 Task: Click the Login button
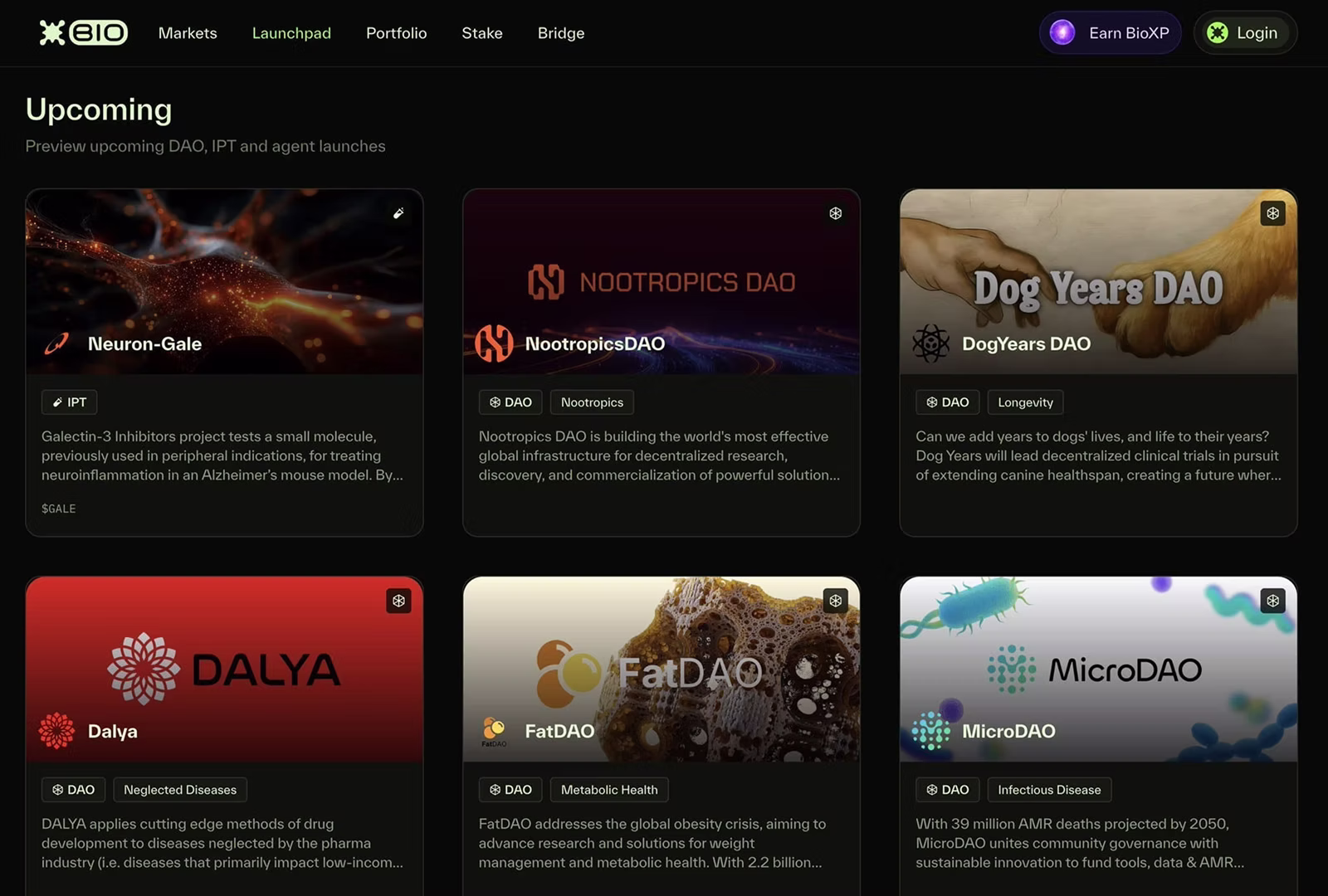(x=1245, y=32)
